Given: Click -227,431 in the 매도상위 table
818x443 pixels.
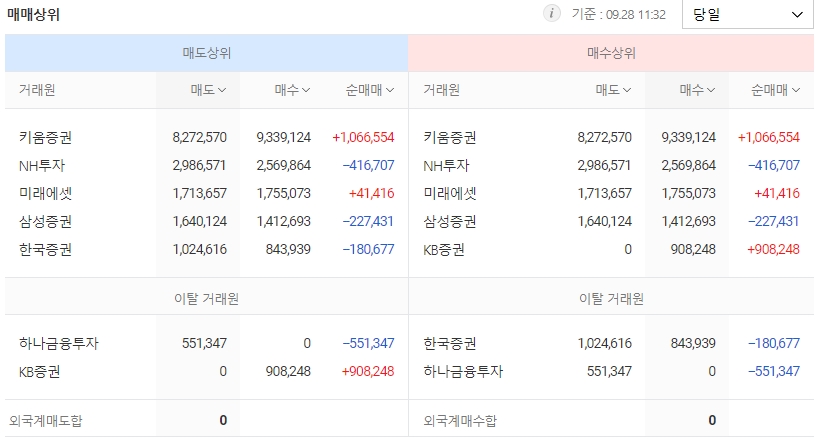Looking at the screenshot, I should click(368, 221).
